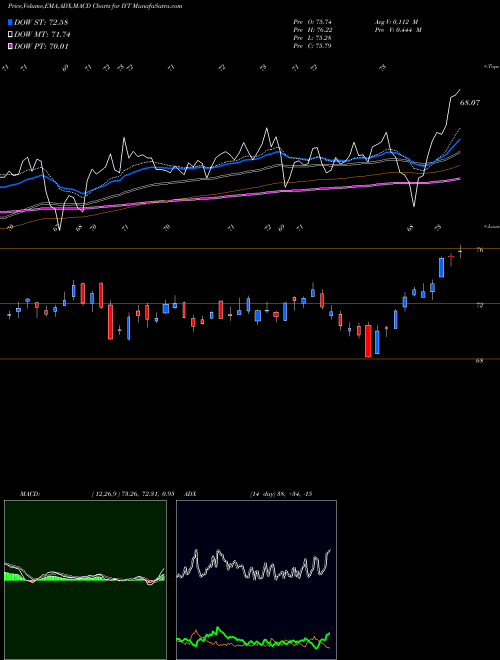Click the 'DOW PT: 70.01' legend label

coord(41,46)
